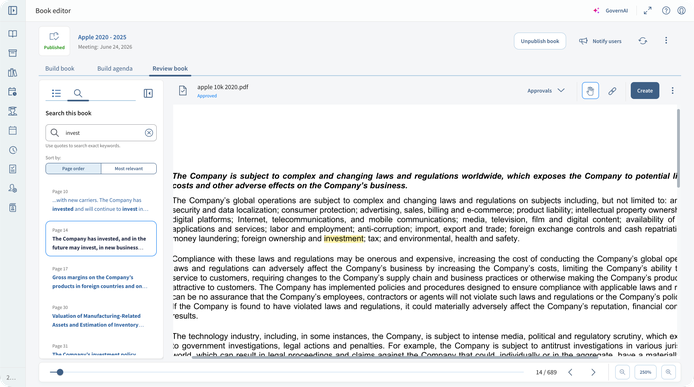The image size is (694, 387).
Task: Open the plain calendar icon in sidebar
Action: click(12, 131)
